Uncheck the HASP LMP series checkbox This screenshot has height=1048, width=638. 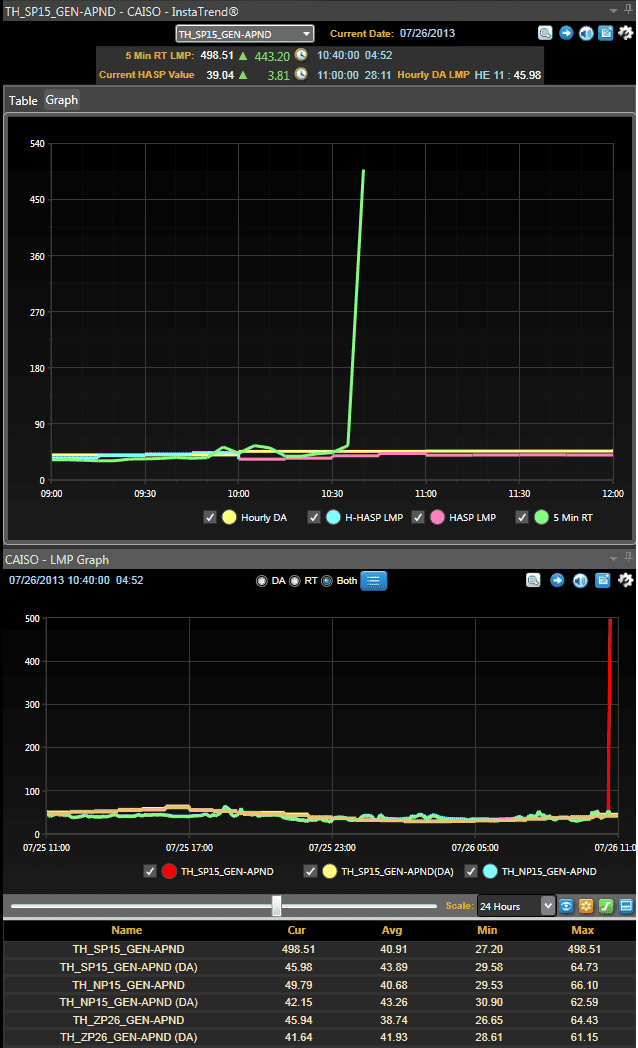(418, 517)
